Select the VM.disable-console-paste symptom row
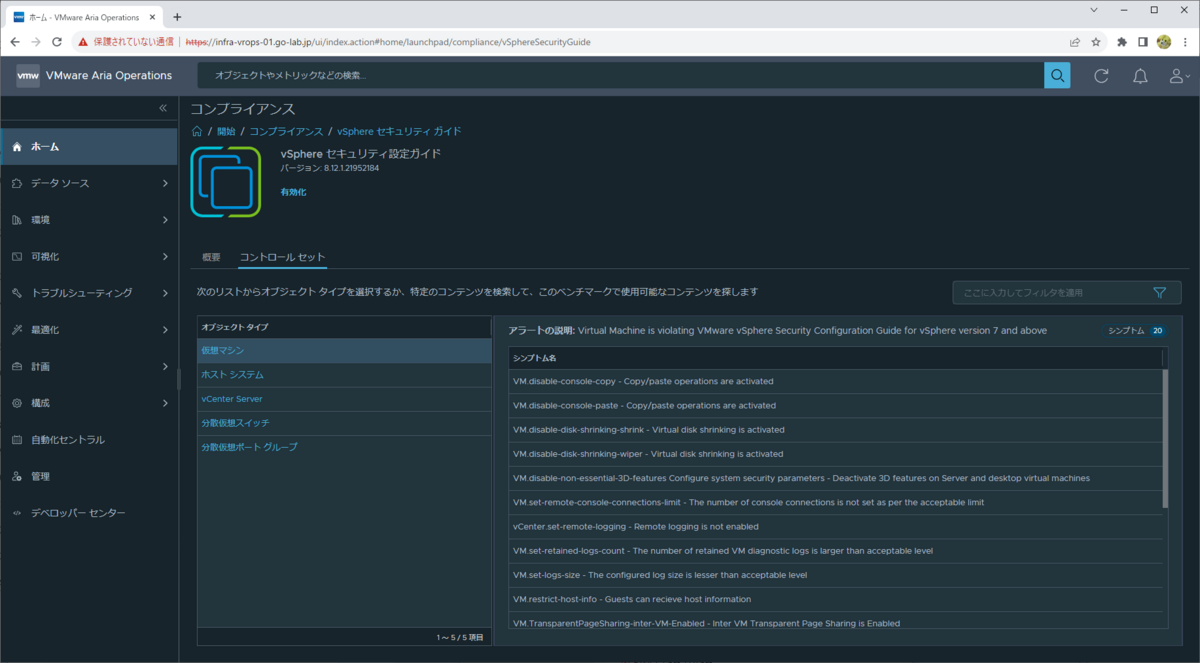The width and height of the screenshot is (1200, 663). tap(835, 405)
